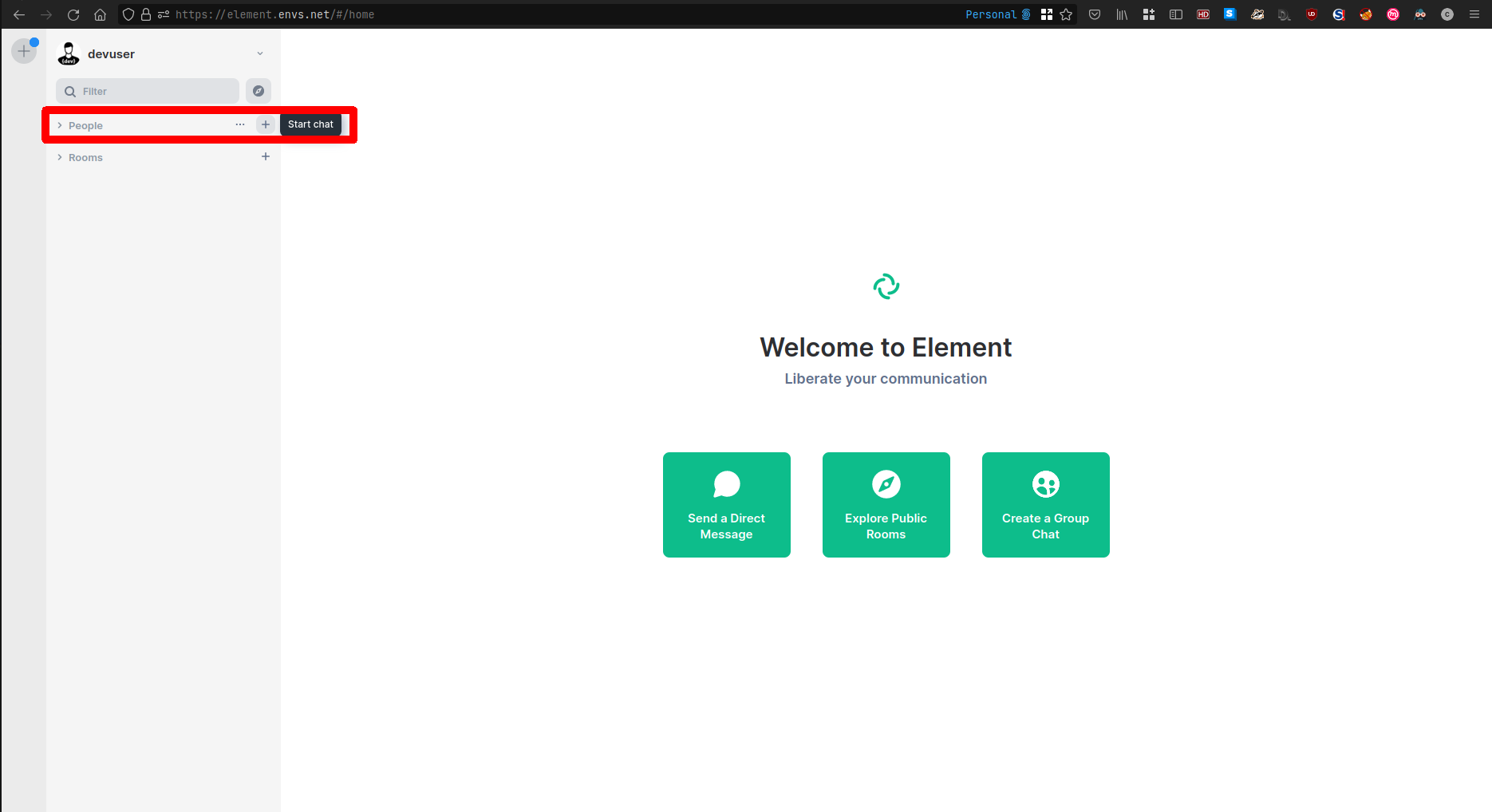Expand the user menu chevron
This screenshot has height=812, width=1492.
pos(260,53)
